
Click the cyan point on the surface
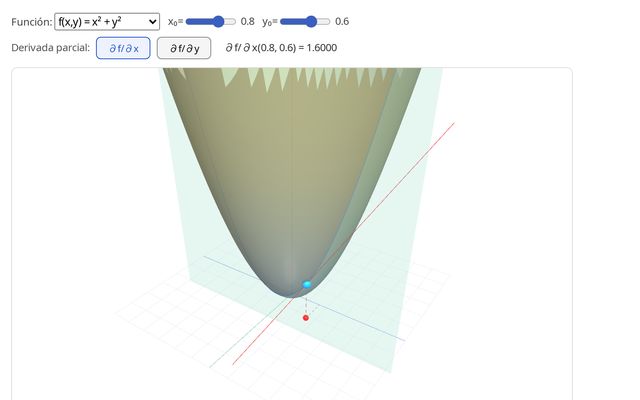click(x=307, y=285)
